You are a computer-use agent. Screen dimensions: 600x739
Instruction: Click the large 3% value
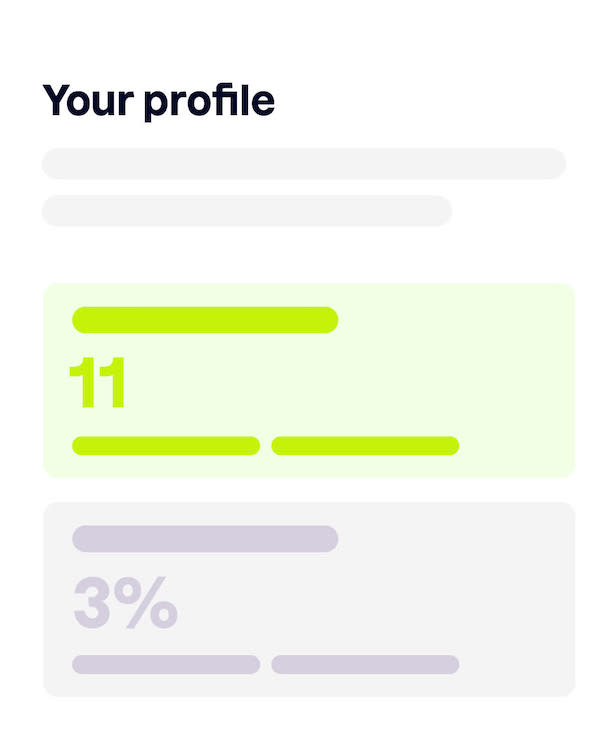(x=125, y=602)
